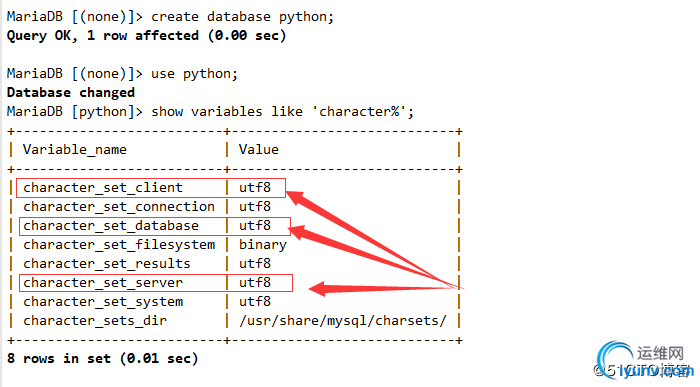Viewport: 700px width, 387px height.
Task: Select the character_set_system row name
Action: click(103, 302)
